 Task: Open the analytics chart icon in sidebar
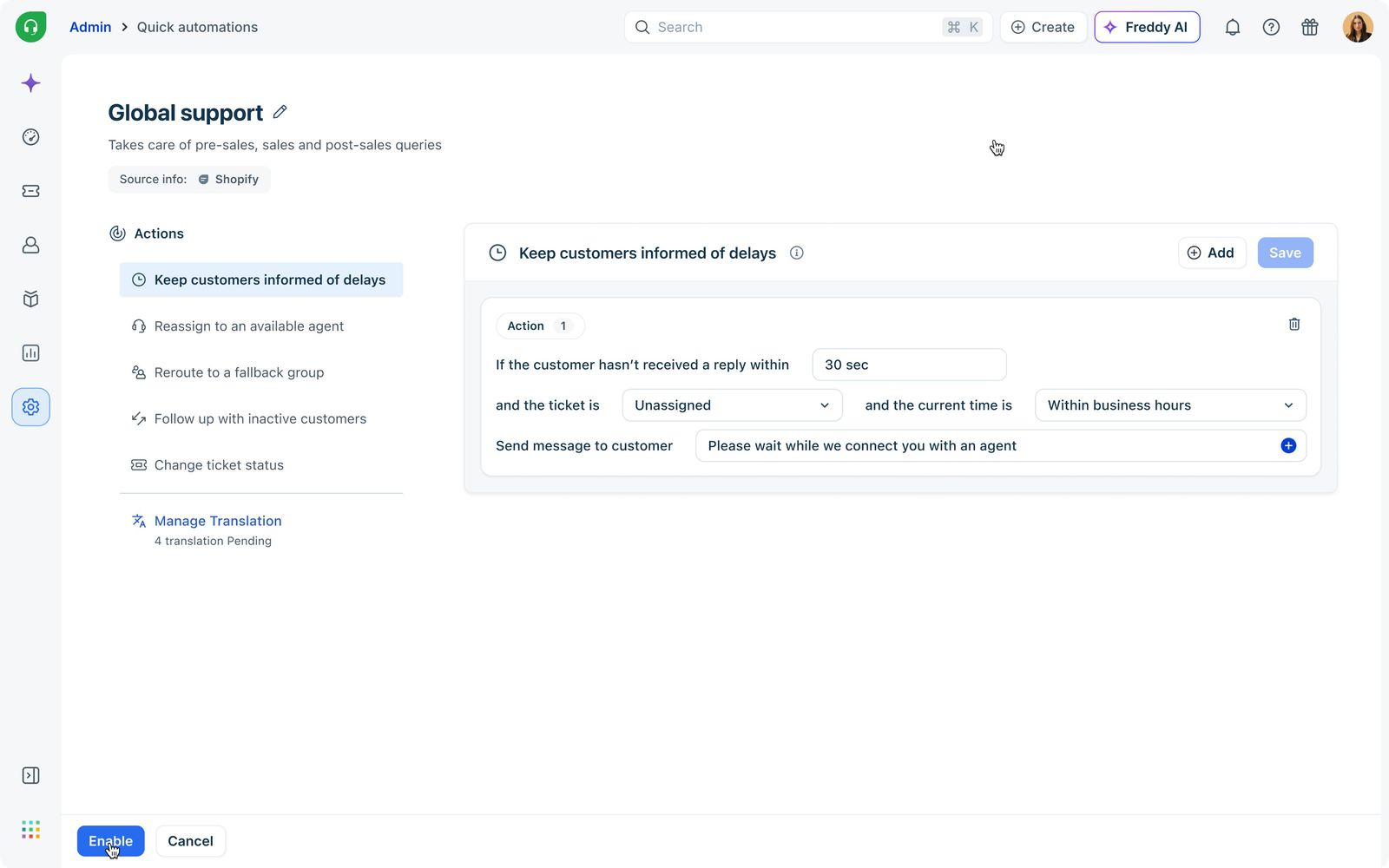tap(30, 353)
